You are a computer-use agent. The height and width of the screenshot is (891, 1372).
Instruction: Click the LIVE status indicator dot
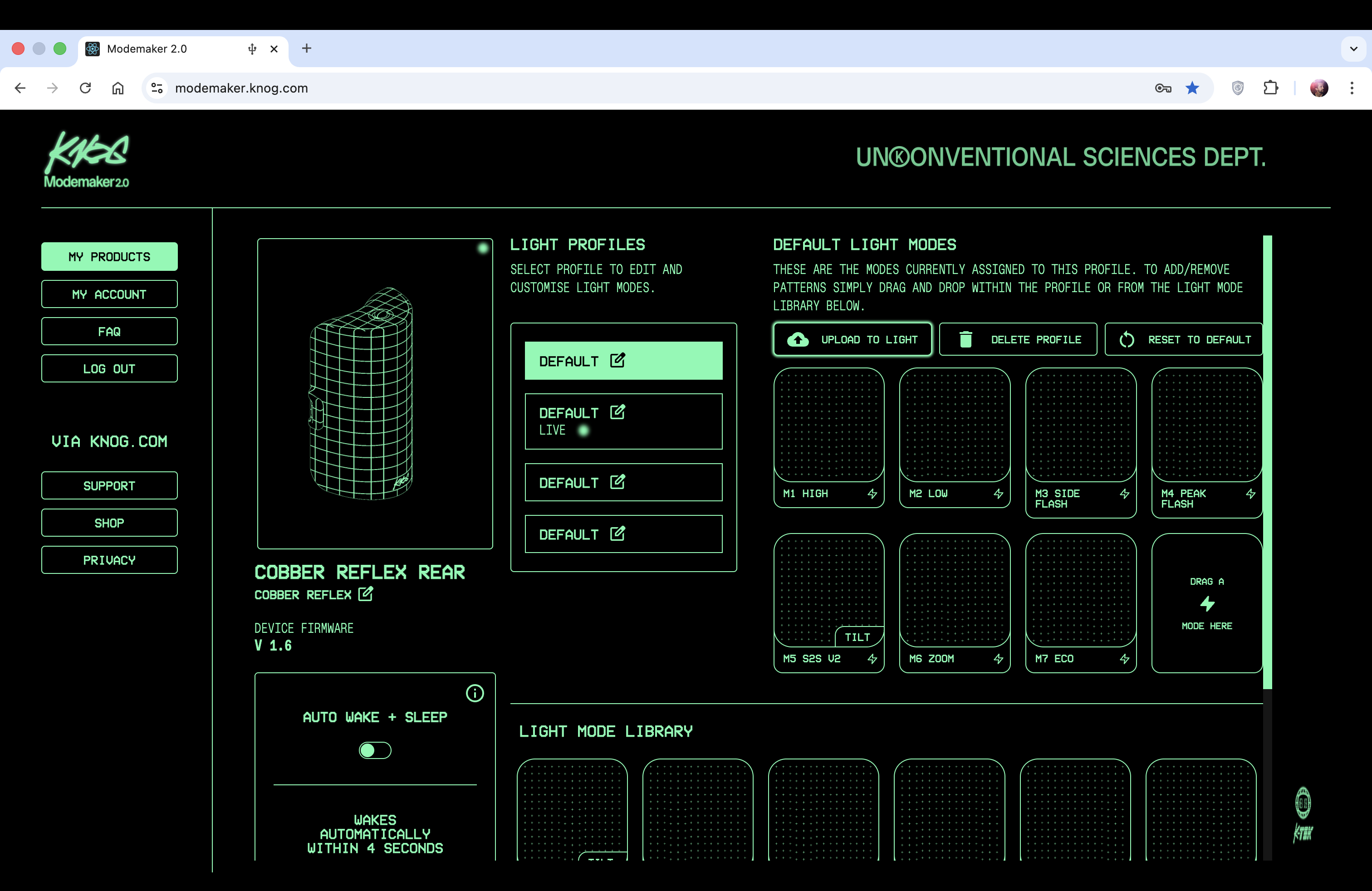[x=584, y=431]
